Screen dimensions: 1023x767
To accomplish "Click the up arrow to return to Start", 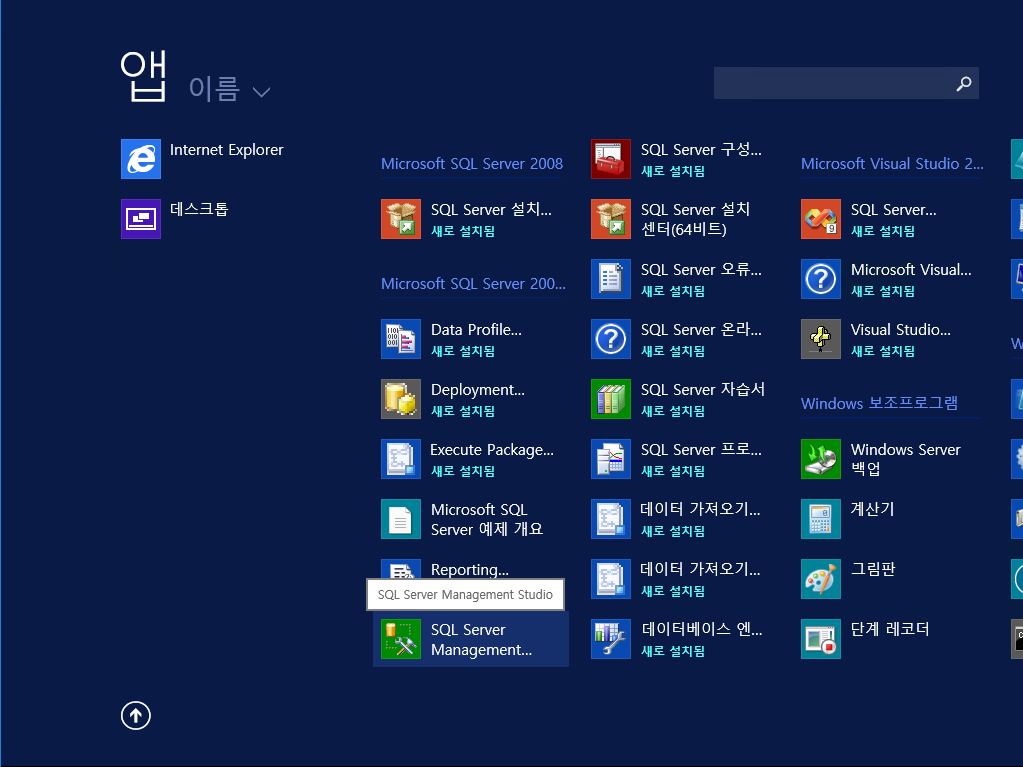I will tap(136, 715).
